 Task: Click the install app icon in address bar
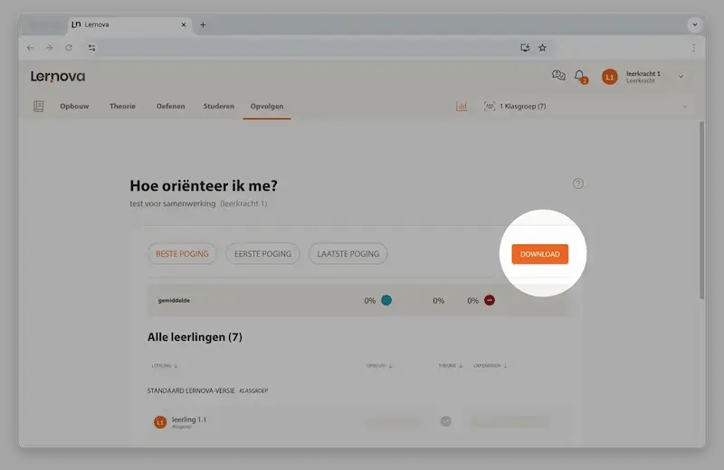point(525,48)
